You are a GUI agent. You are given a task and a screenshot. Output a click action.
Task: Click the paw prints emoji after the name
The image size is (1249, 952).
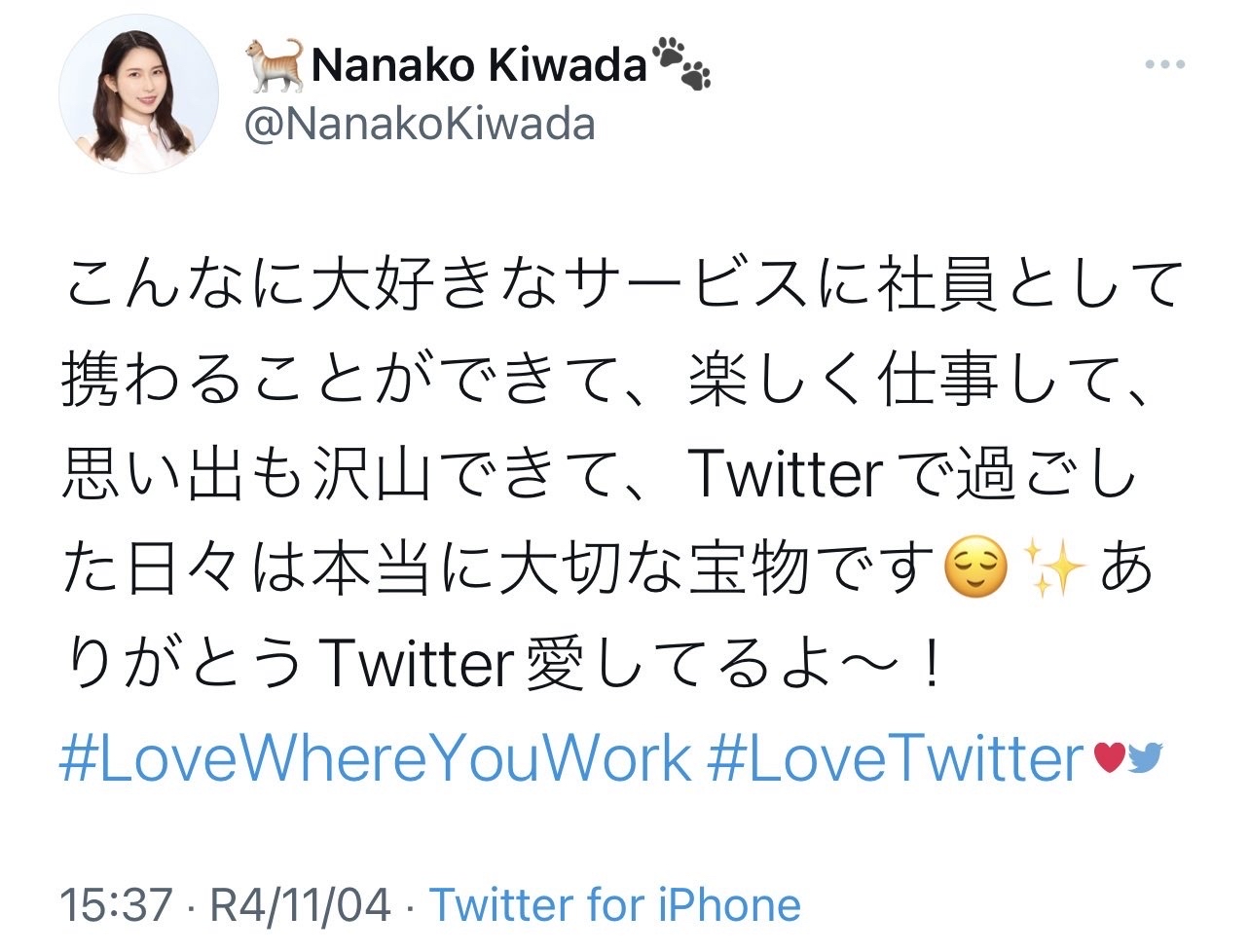681,63
